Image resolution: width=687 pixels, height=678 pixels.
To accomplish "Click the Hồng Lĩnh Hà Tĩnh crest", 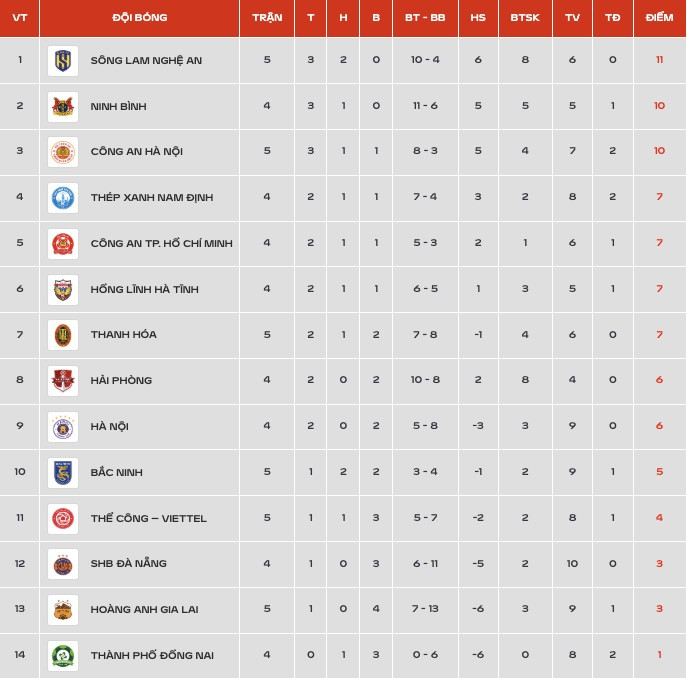I will point(63,290).
